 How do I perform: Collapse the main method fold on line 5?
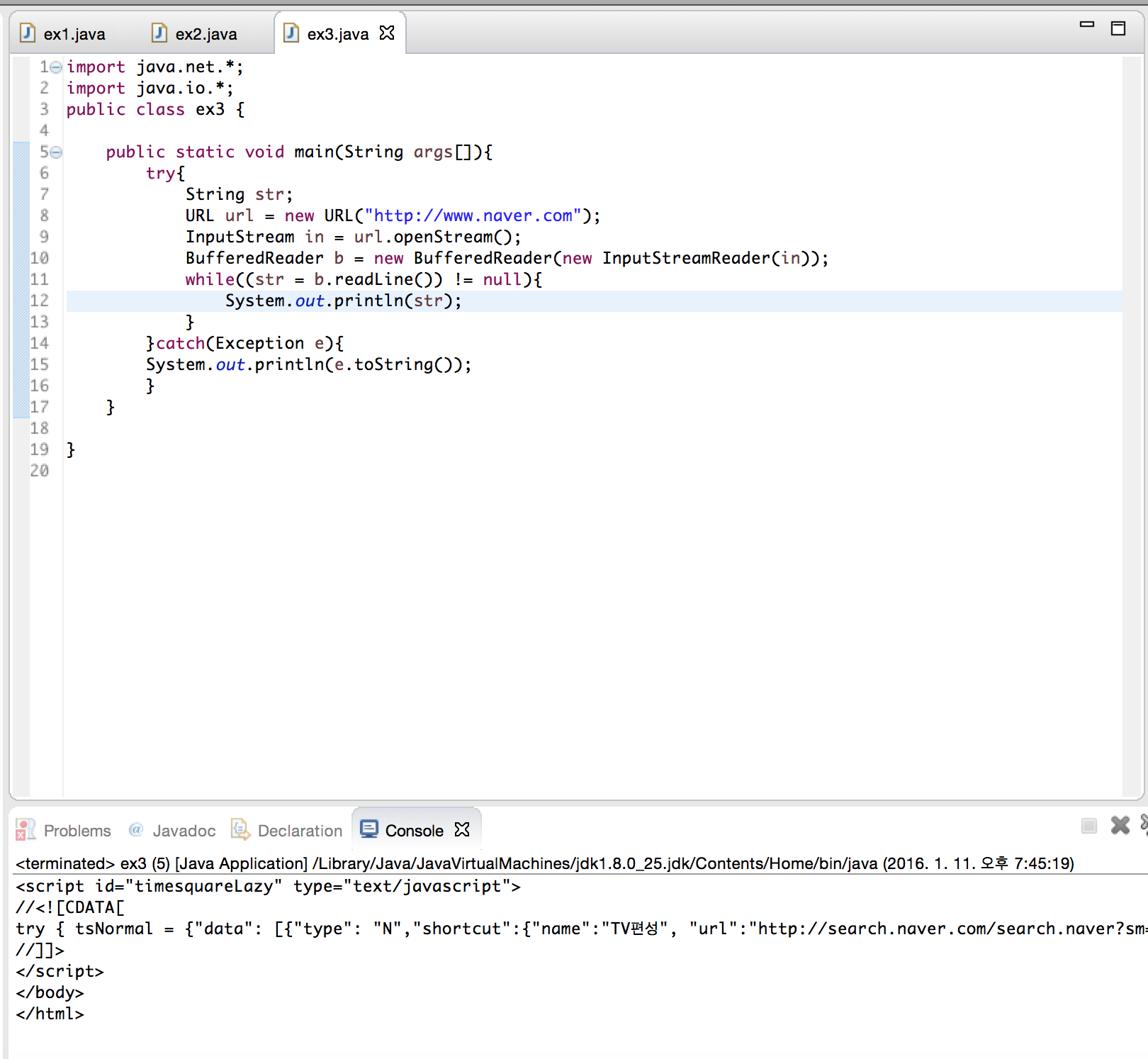tap(56, 152)
